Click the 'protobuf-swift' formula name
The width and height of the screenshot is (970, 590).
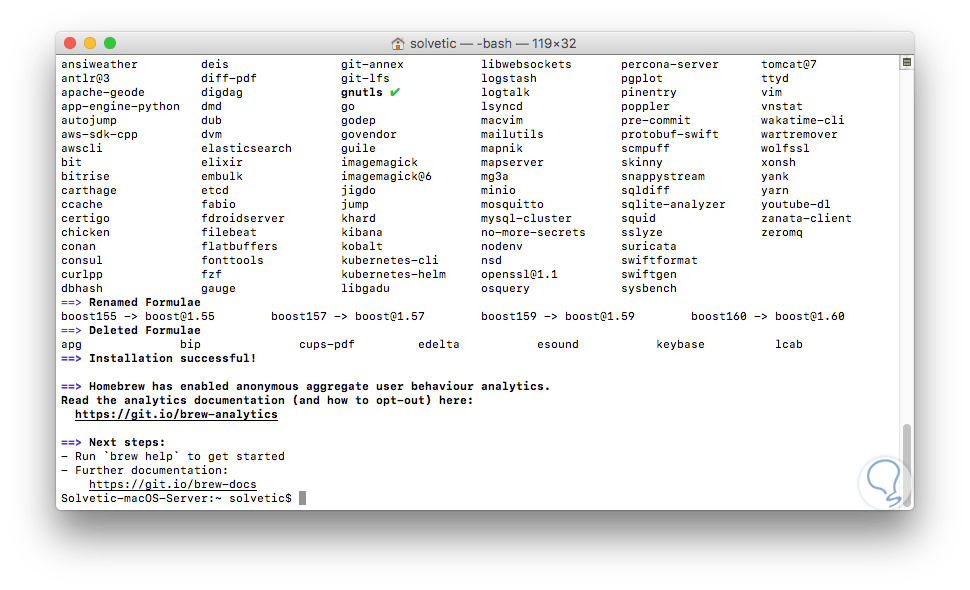pos(670,134)
